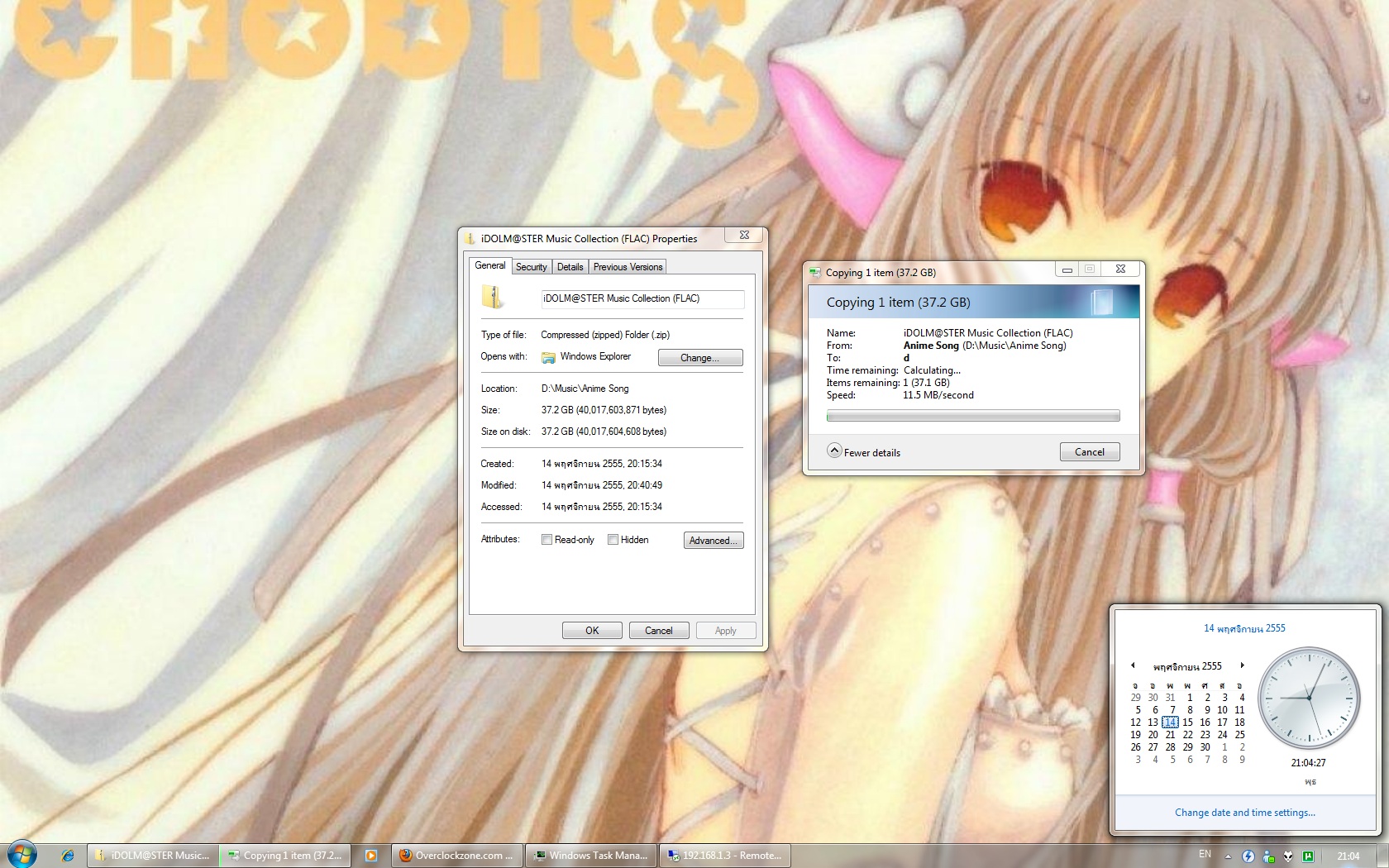
Task: Click the Size value 40,017,603,871 bytes
Action: click(x=604, y=410)
